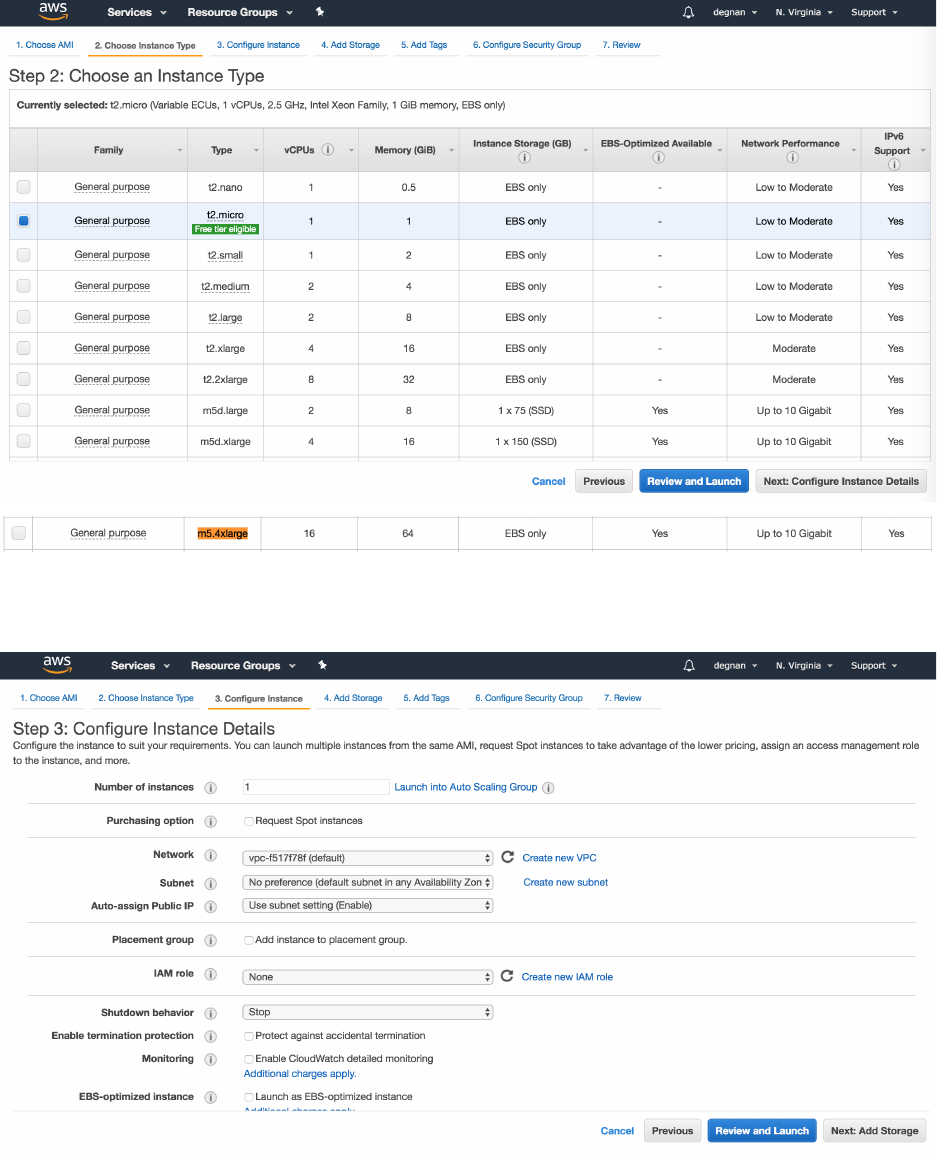Enable CloudWatch detailed monitoring checkbox
This screenshot has width=937, height=1155.
[x=249, y=1059]
